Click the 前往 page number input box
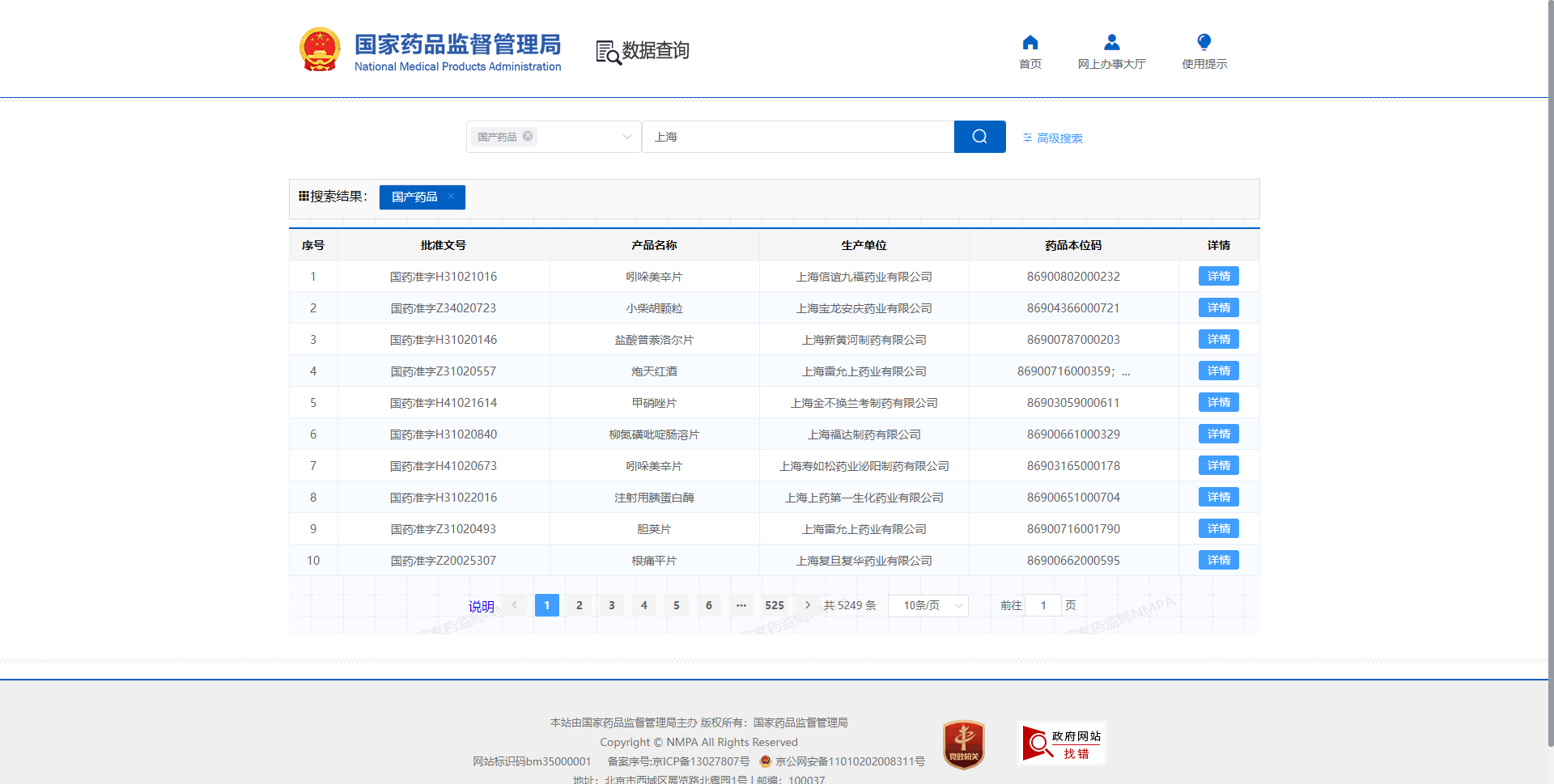Viewport: 1554px width, 784px height. coord(1042,605)
